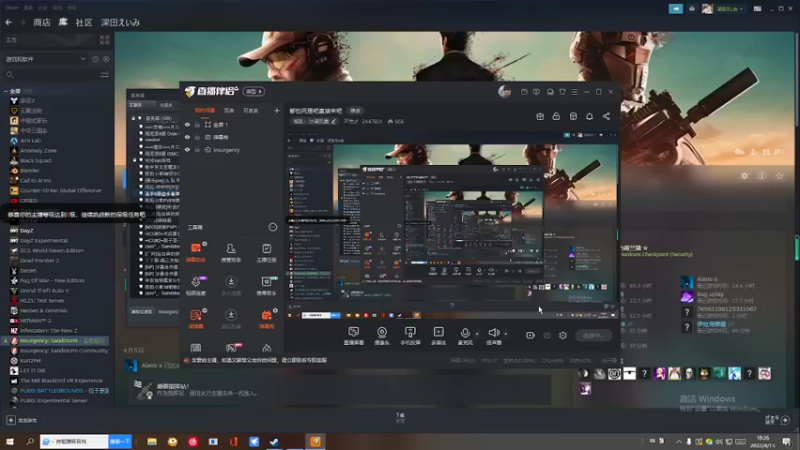Image resolution: width=800 pixels, height=450 pixels.
Task: Show hidden system tray icons
Action: (679, 441)
